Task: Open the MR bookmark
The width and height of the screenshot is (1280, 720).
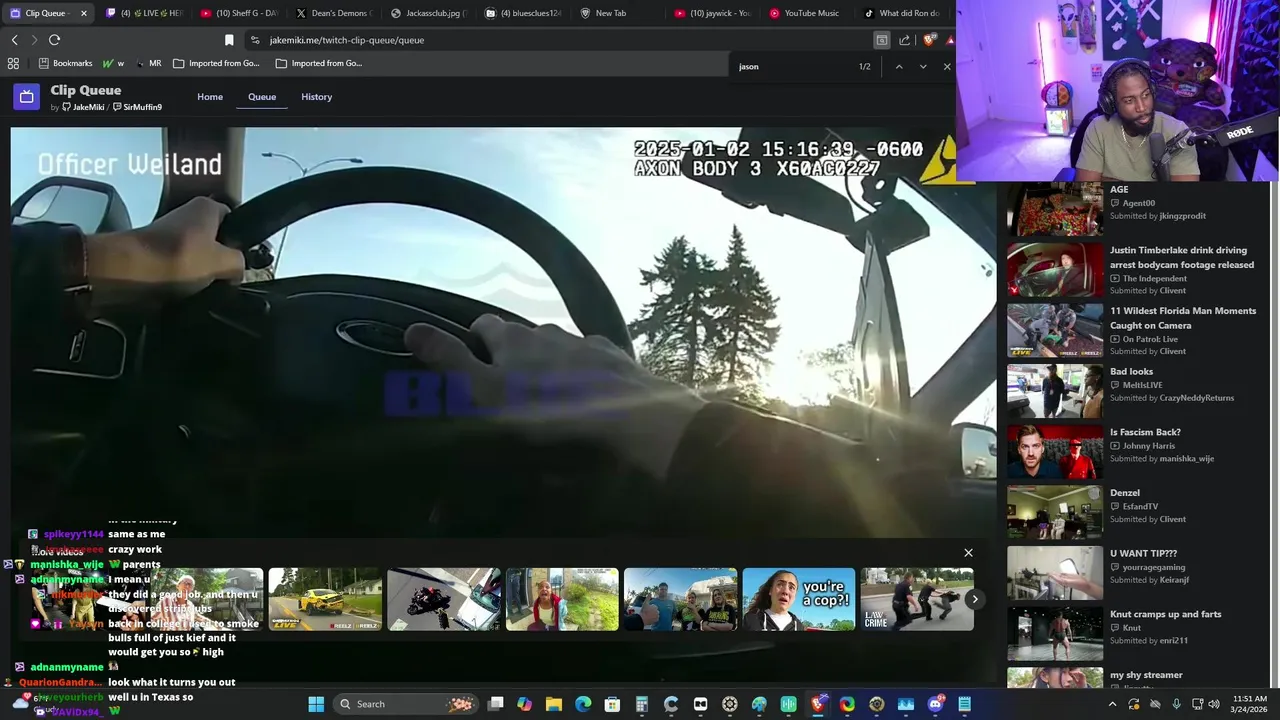Action: point(148,63)
